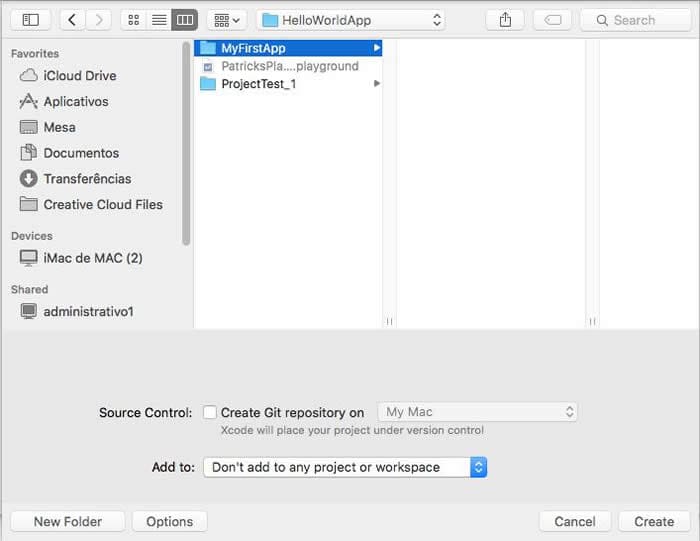Focus the Search field
This screenshot has height=541, width=700.
pos(636,20)
